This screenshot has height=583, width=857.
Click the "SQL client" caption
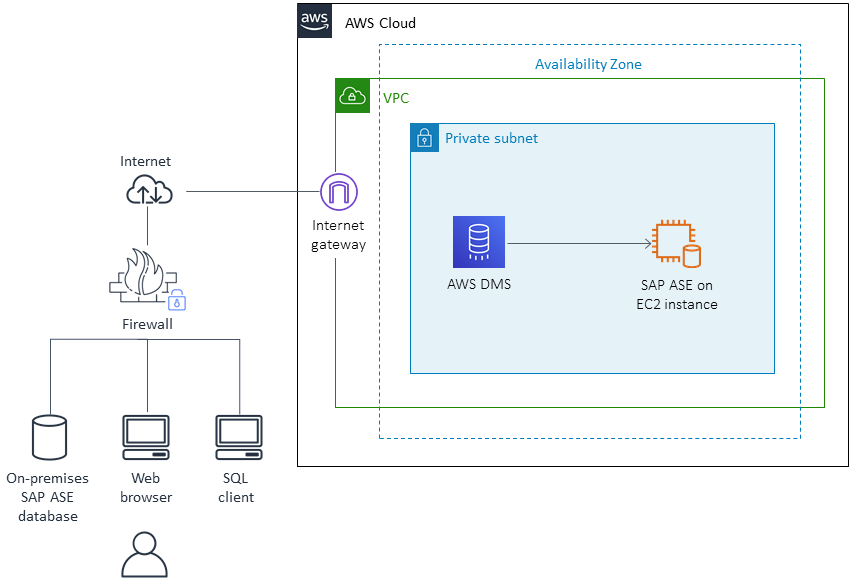[236, 487]
